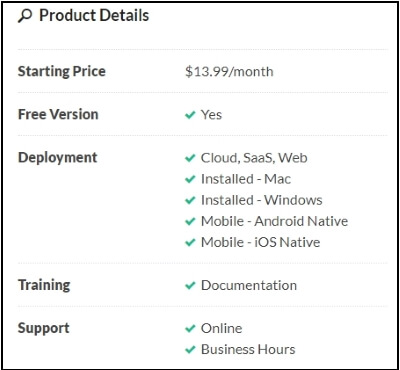The height and width of the screenshot is (370, 400).
Task: Click the $13.99/month price text
Action: pos(229,72)
